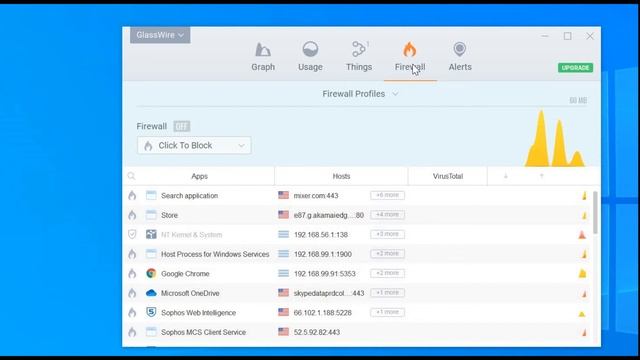The width and height of the screenshot is (640, 360).
Task: Click the Search application app icon
Action: click(151, 196)
